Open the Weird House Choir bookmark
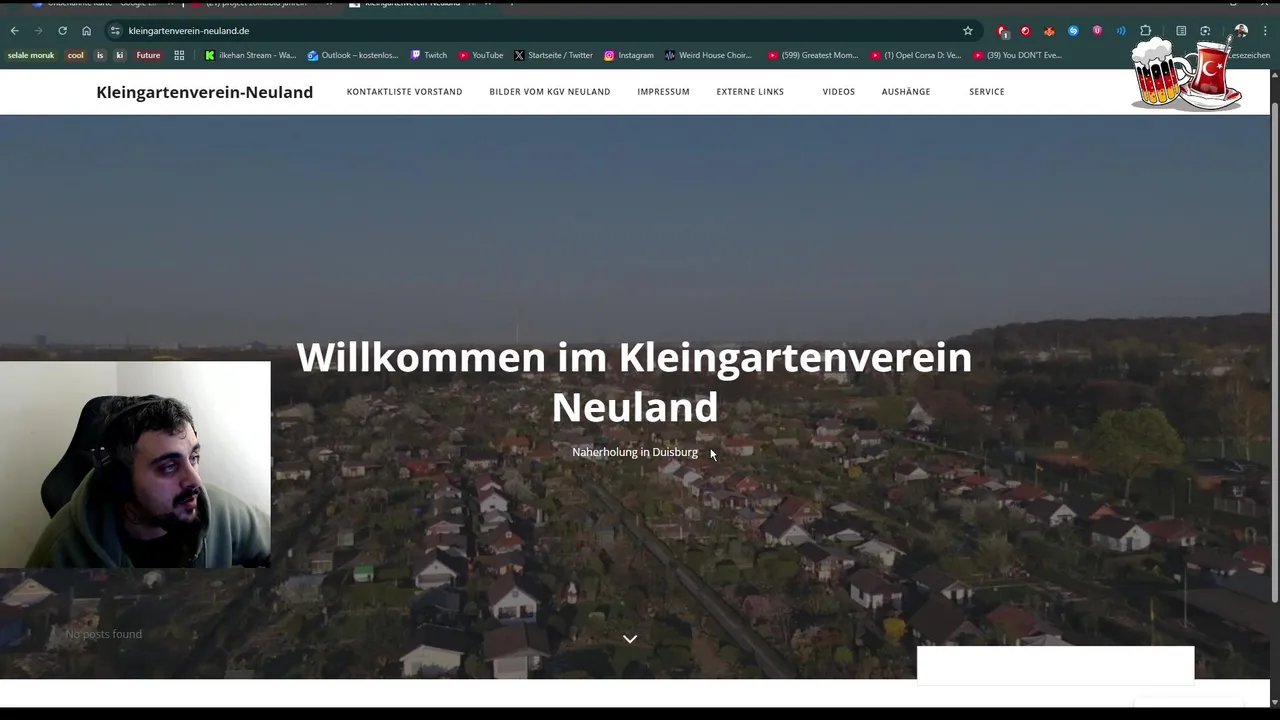The height and width of the screenshot is (720, 1280). click(708, 55)
